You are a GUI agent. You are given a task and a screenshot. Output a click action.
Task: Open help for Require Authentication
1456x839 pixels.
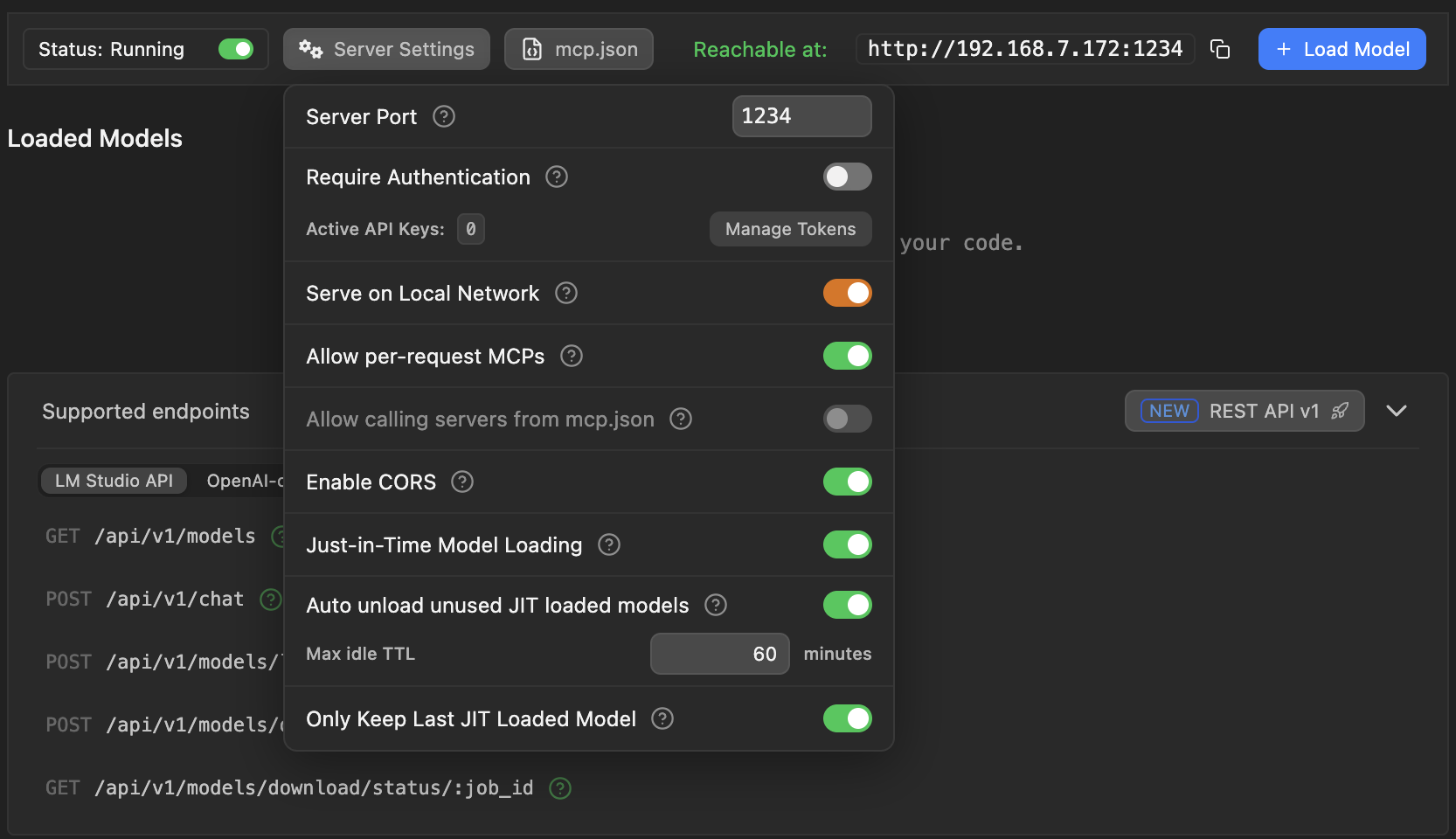556,177
